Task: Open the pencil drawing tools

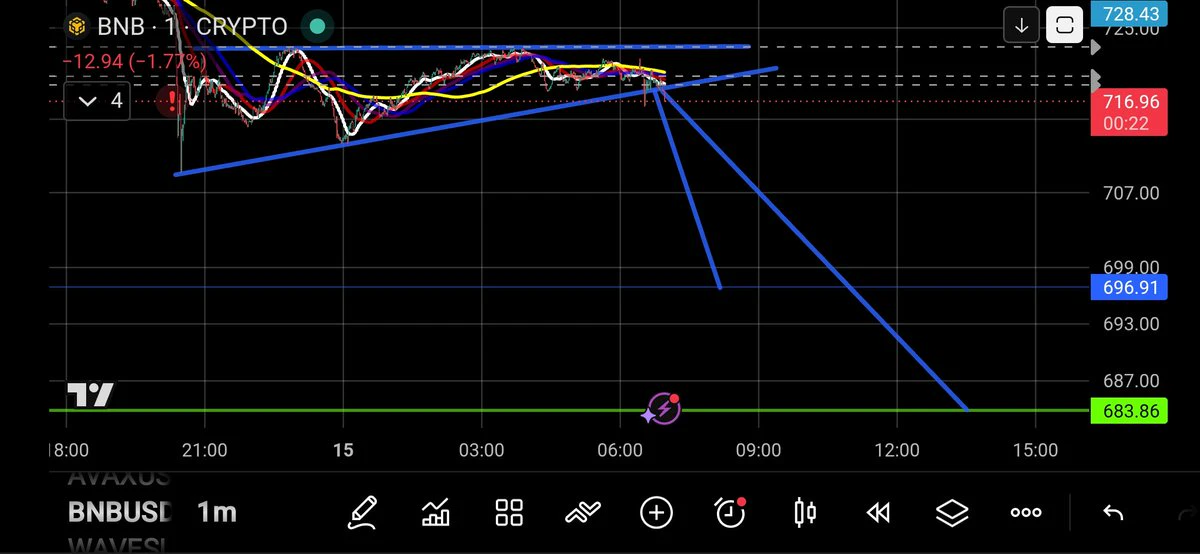Action: pyautogui.click(x=361, y=513)
